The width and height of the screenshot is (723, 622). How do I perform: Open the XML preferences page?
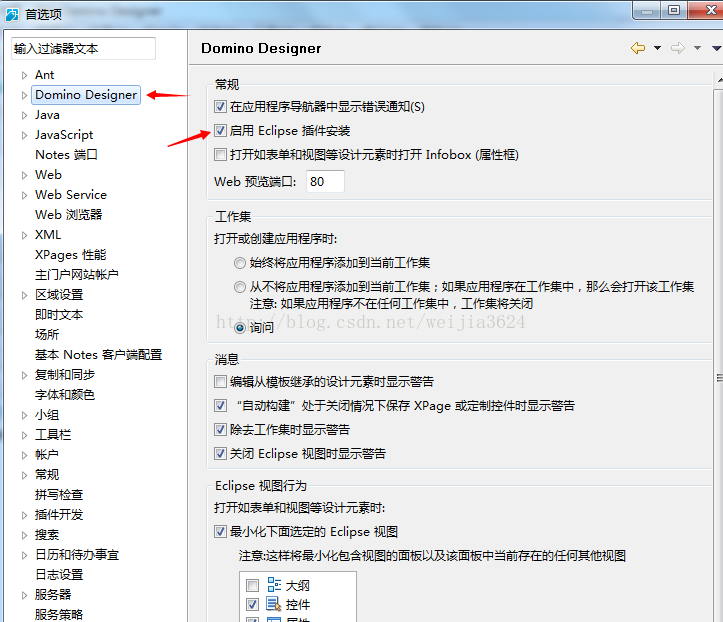(x=48, y=235)
